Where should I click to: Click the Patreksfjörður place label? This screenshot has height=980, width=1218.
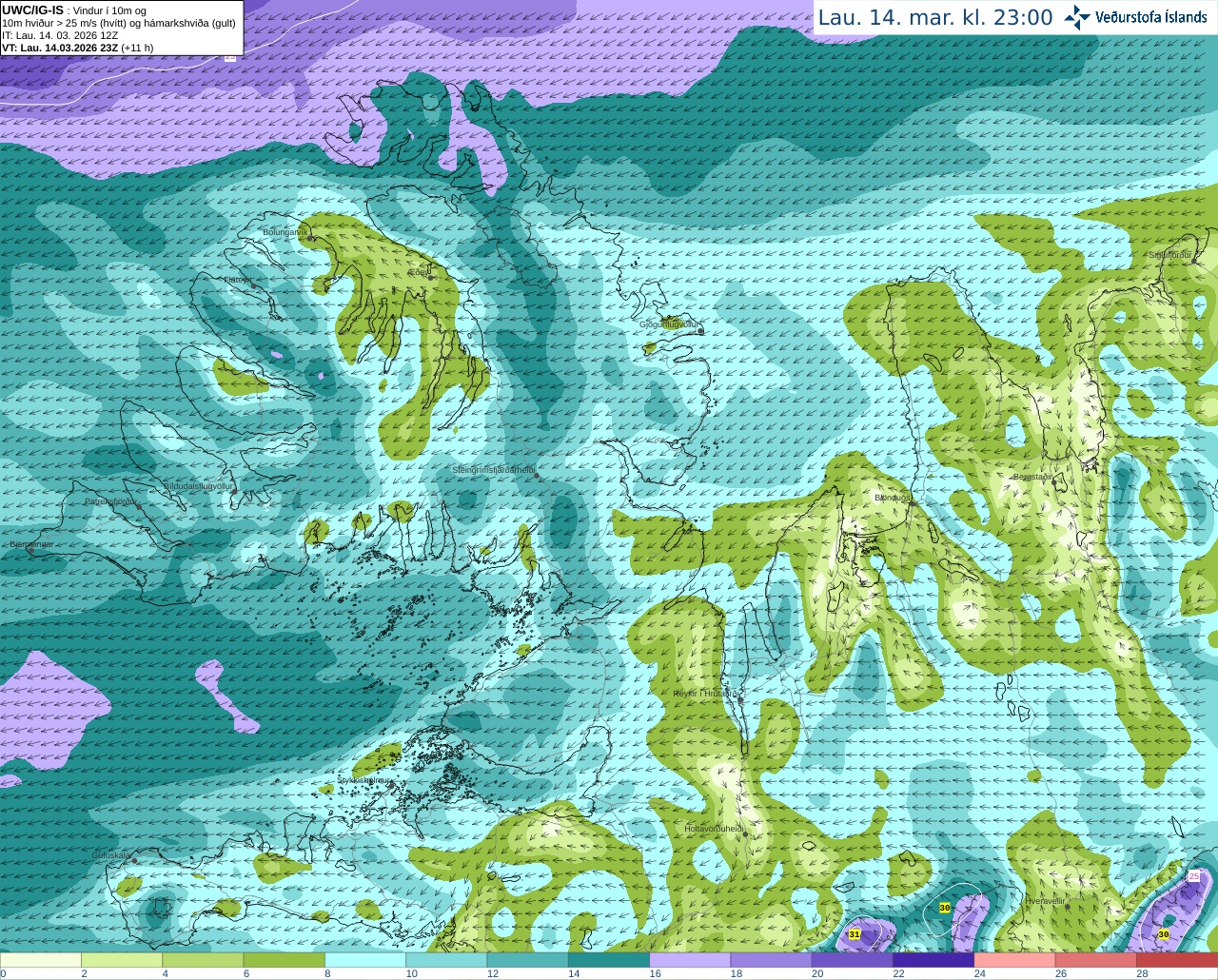click(x=111, y=500)
